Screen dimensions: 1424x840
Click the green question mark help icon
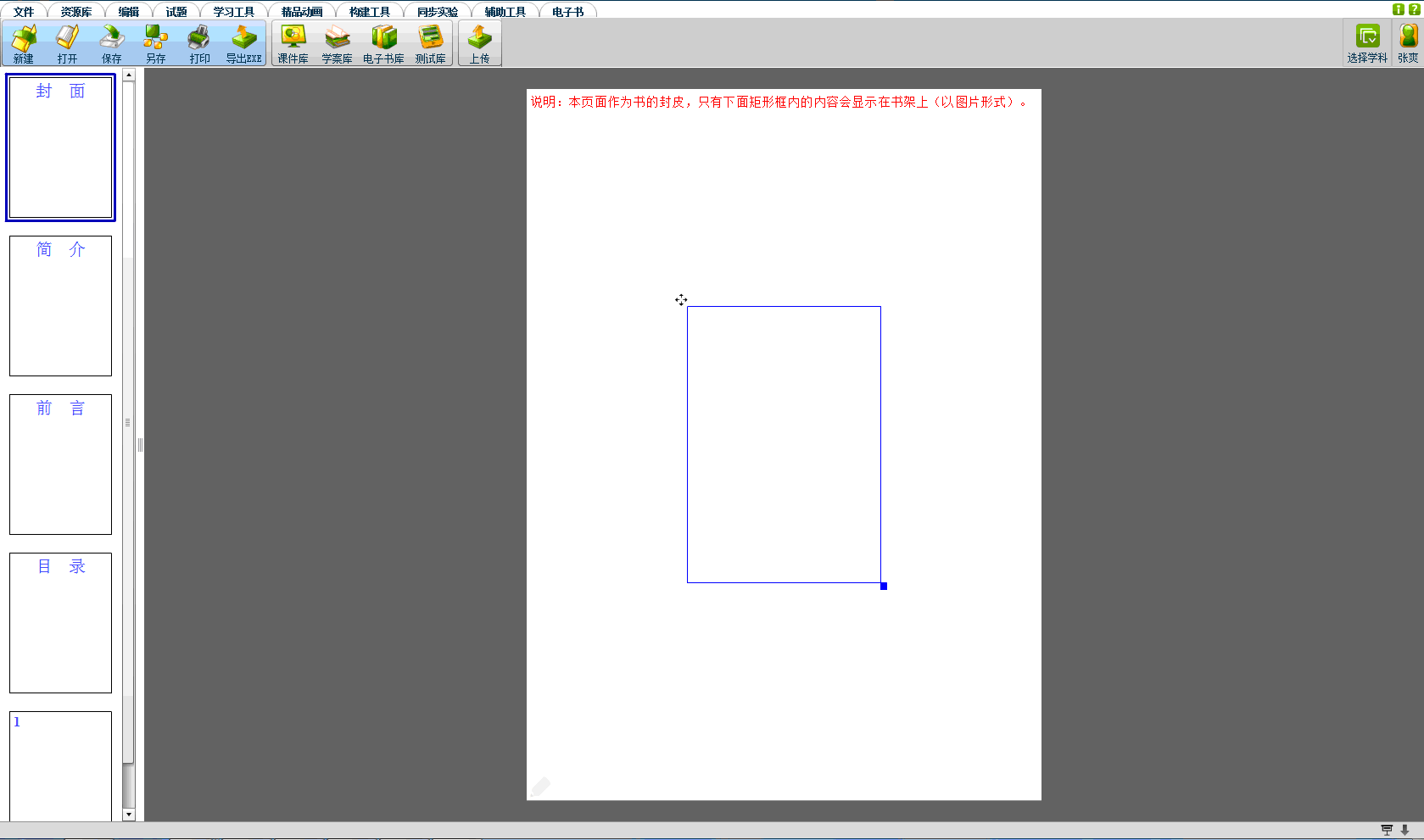click(1413, 9)
